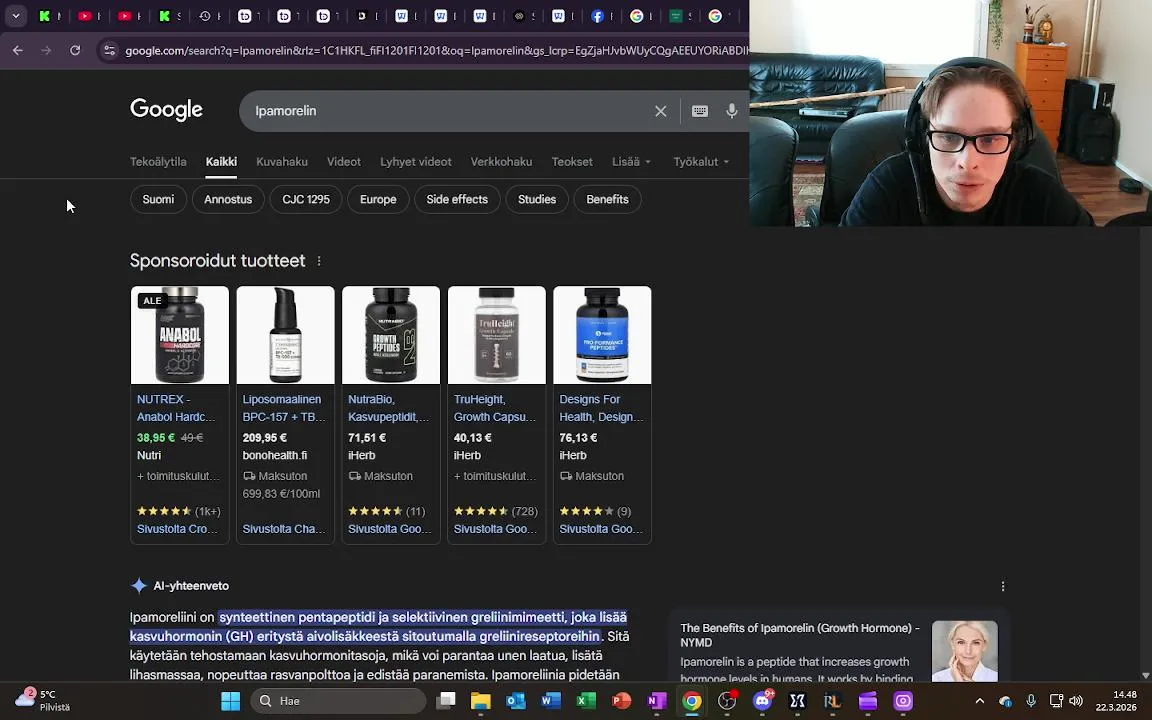The image size is (1152, 720).
Task: Open the on-screen keyboard input tool
Action: click(x=700, y=111)
